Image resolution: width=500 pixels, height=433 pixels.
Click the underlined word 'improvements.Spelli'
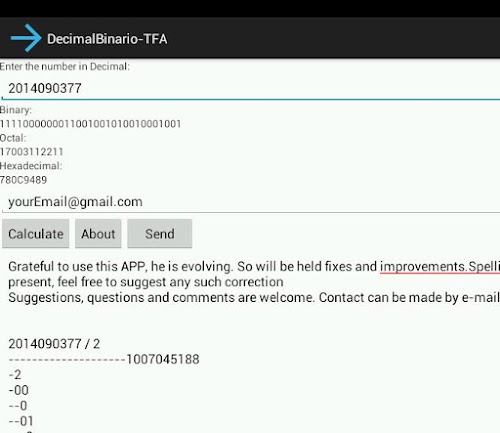coord(440,267)
